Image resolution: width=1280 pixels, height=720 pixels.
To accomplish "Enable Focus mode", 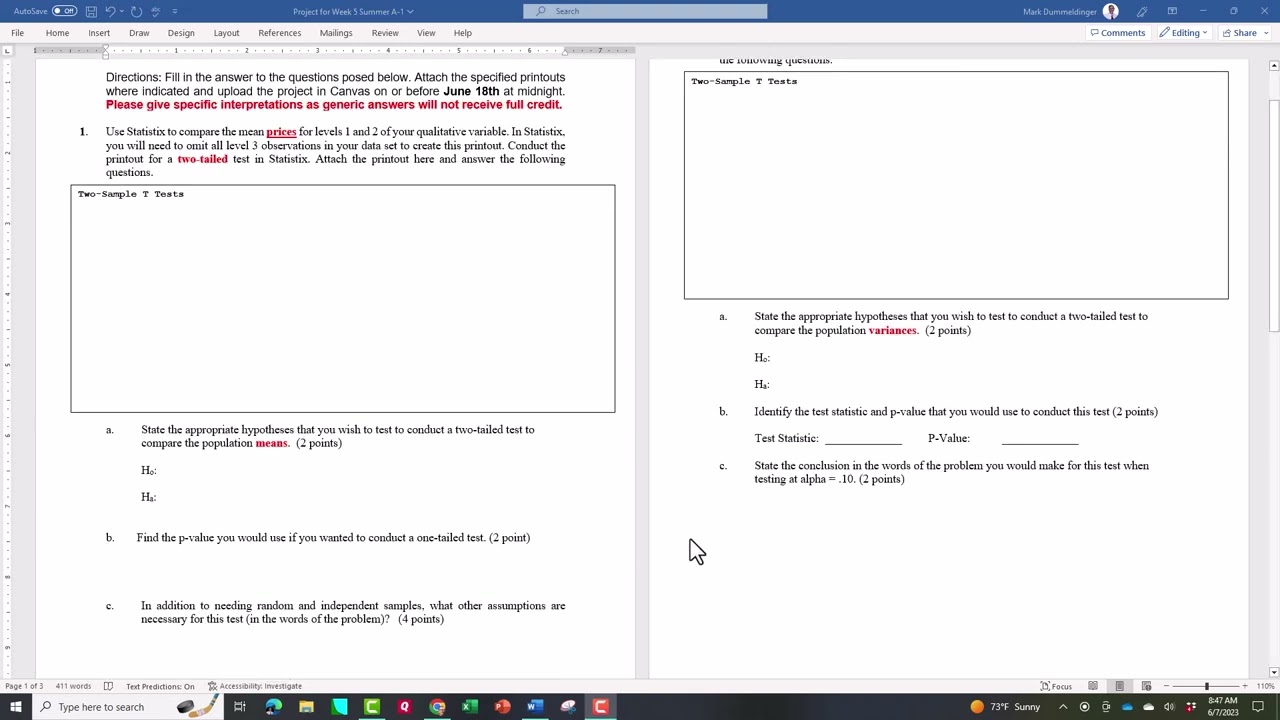I will pos(1056,686).
